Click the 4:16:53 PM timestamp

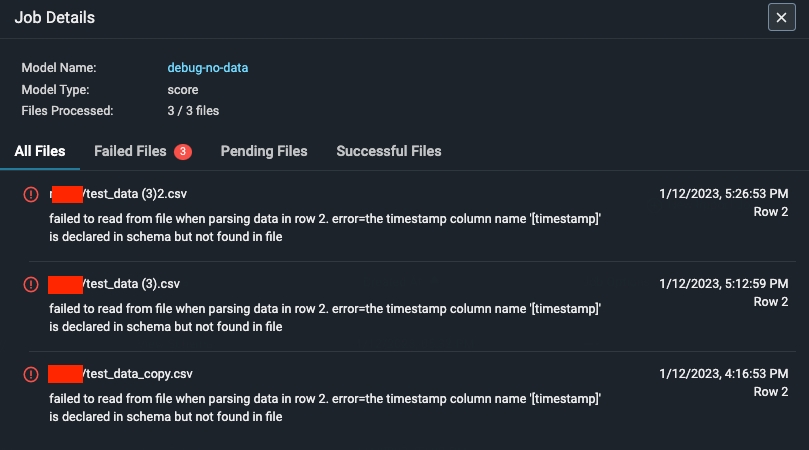tap(724, 373)
